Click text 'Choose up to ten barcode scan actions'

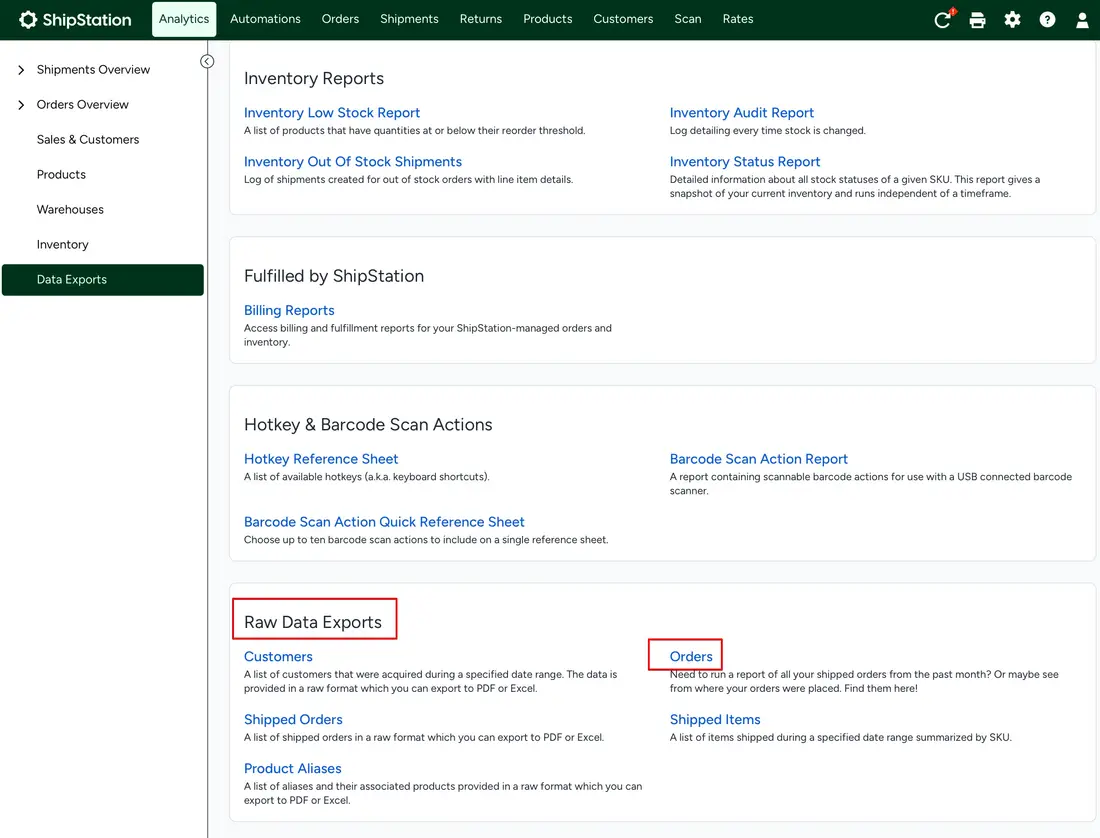coord(335,540)
